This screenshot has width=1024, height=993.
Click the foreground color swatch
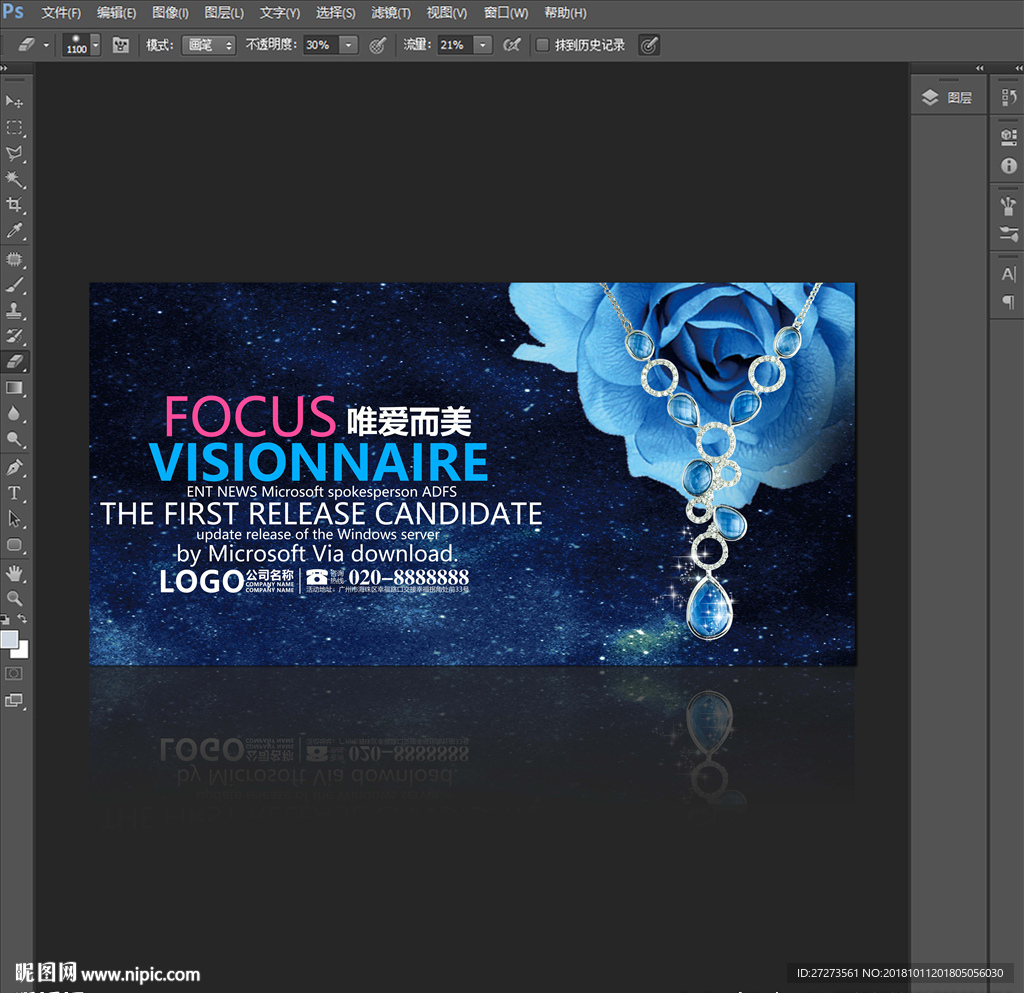click(9, 639)
